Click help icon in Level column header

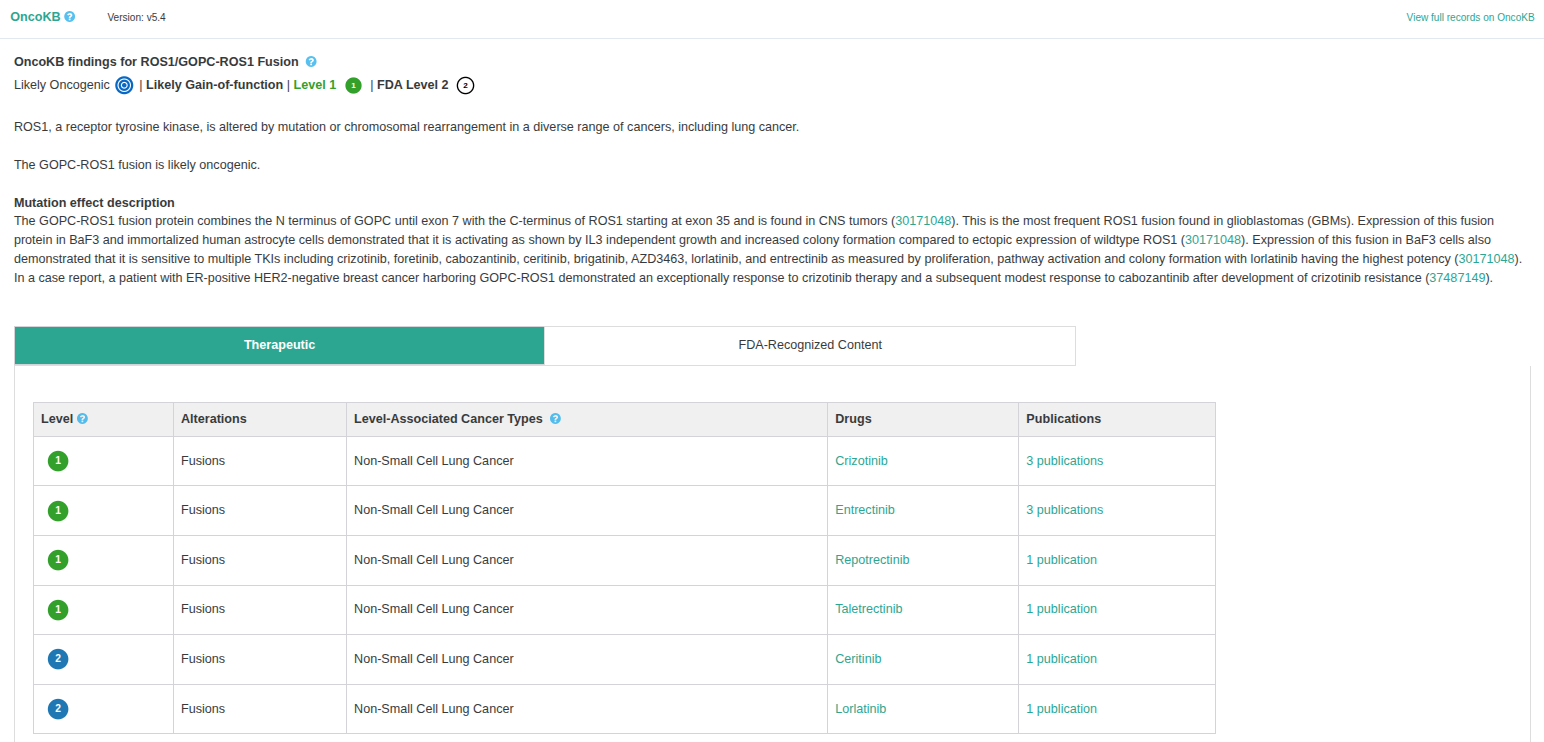click(82, 419)
